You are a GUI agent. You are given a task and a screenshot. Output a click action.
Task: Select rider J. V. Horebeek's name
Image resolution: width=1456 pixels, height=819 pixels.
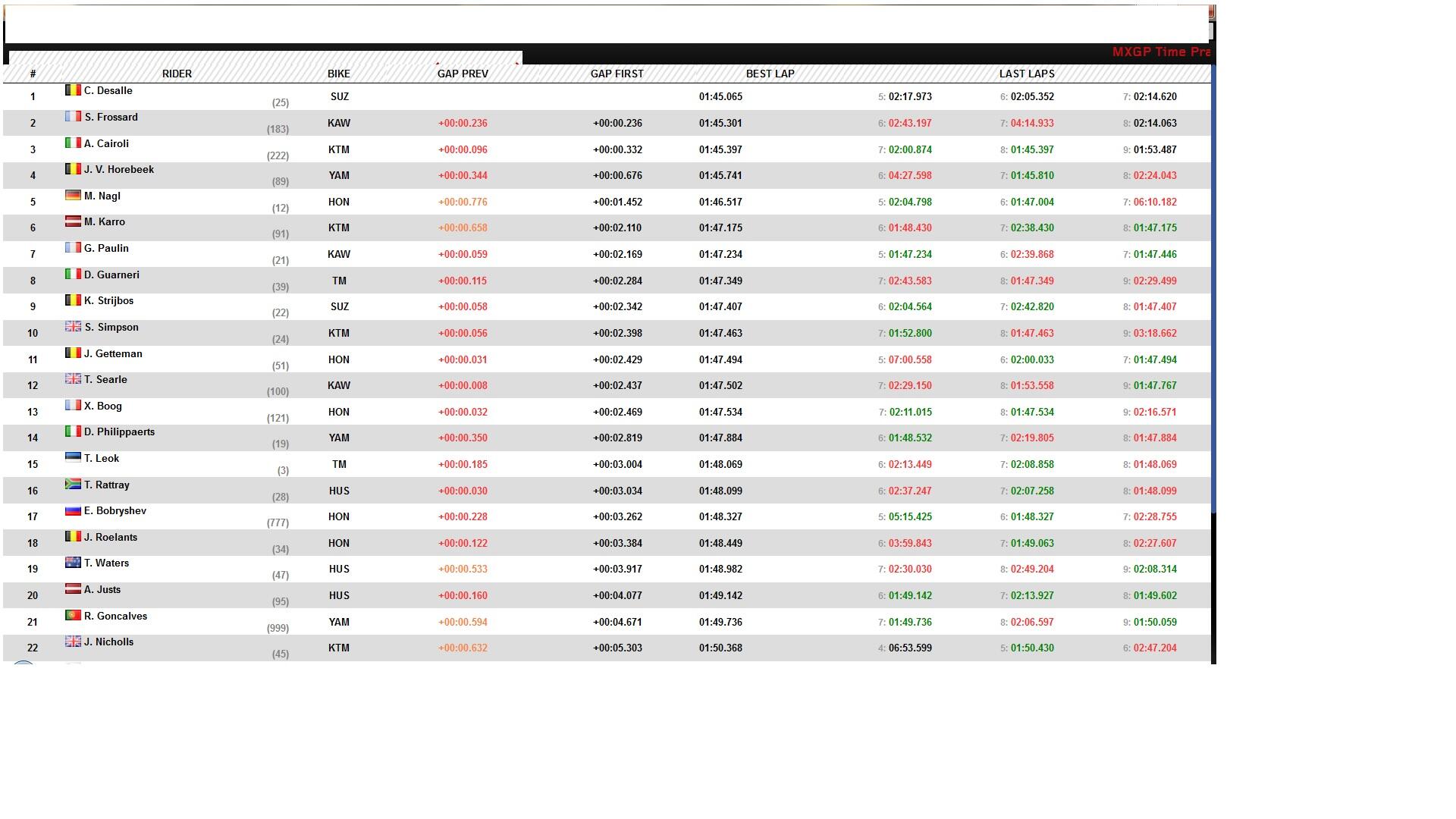(x=118, y=169)
